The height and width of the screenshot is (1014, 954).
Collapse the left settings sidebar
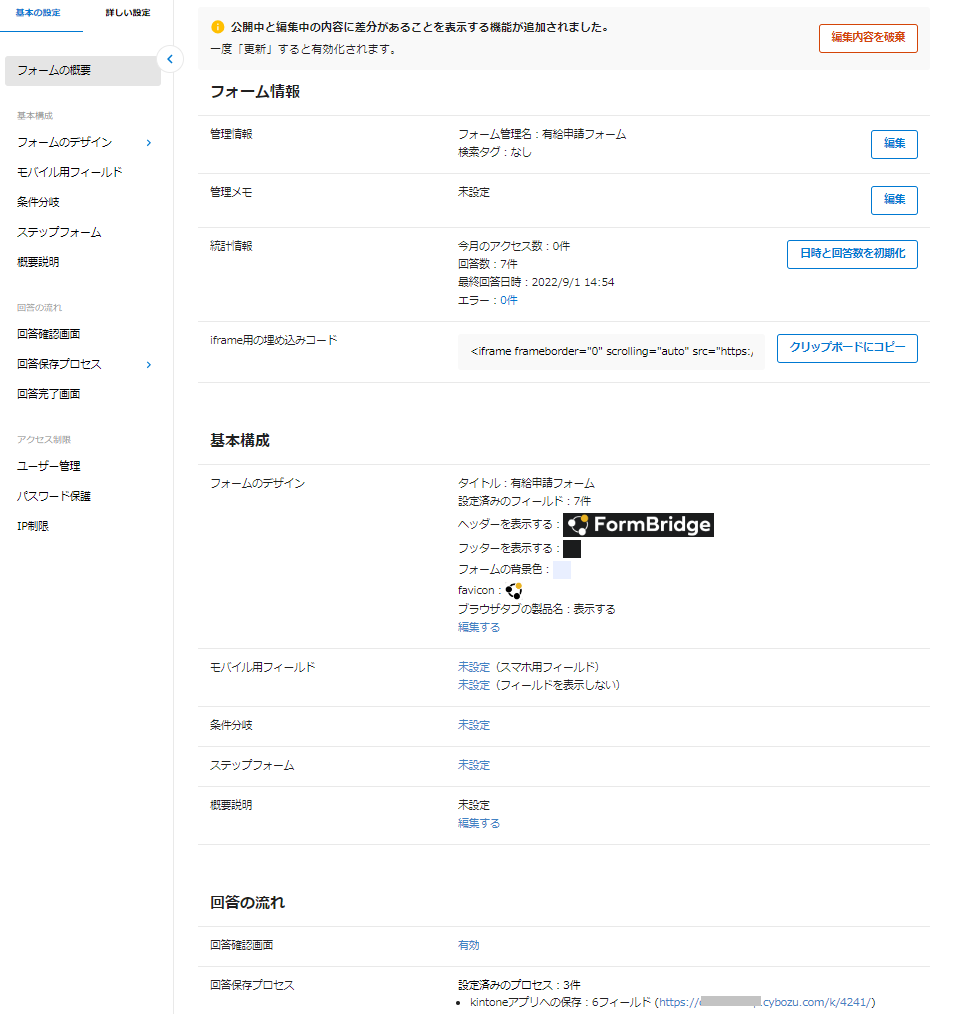170,60
